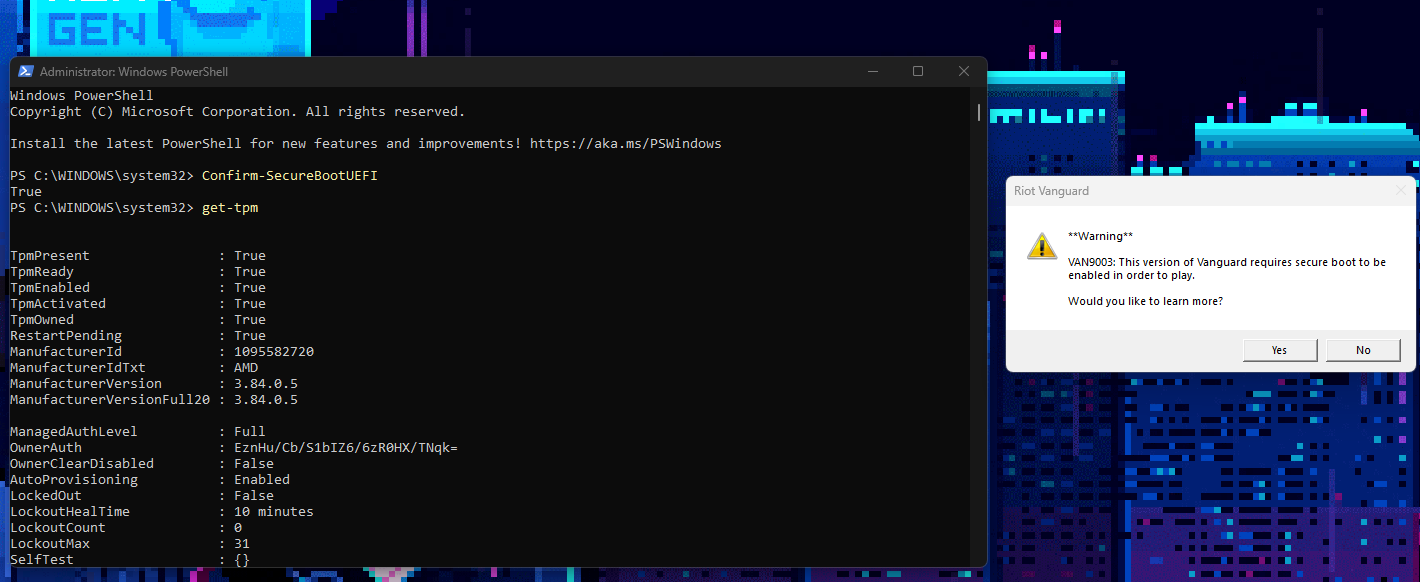
Task: Click the **Warning** heading in the dialog
Action: click(1100, 237)
